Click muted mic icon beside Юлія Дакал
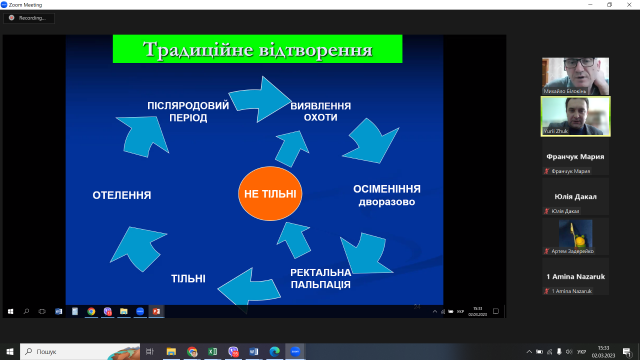The image size is (640, 360). click(547, 211)
